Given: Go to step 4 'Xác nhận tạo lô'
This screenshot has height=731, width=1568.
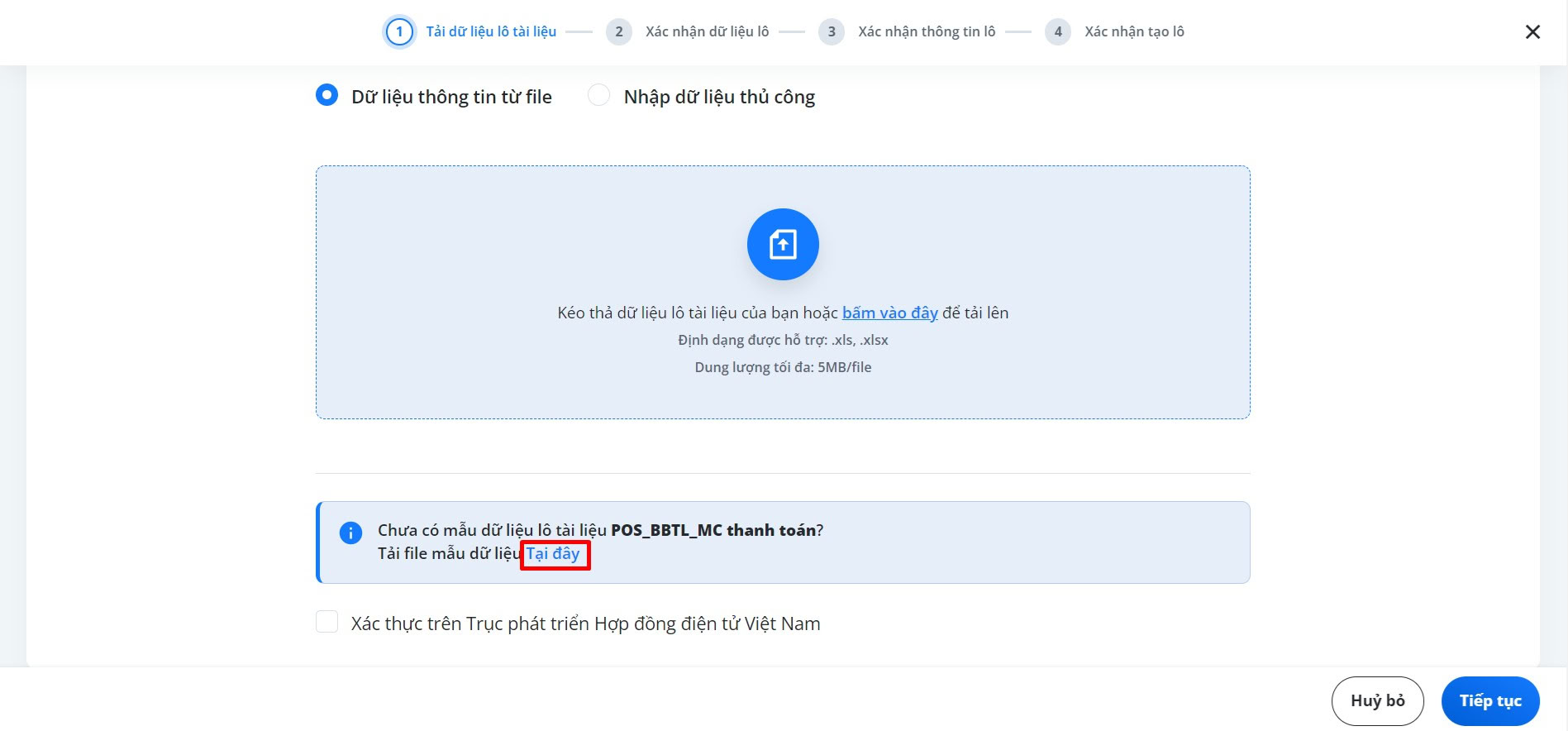Looking at the screenshot, I should [1115, 31].
